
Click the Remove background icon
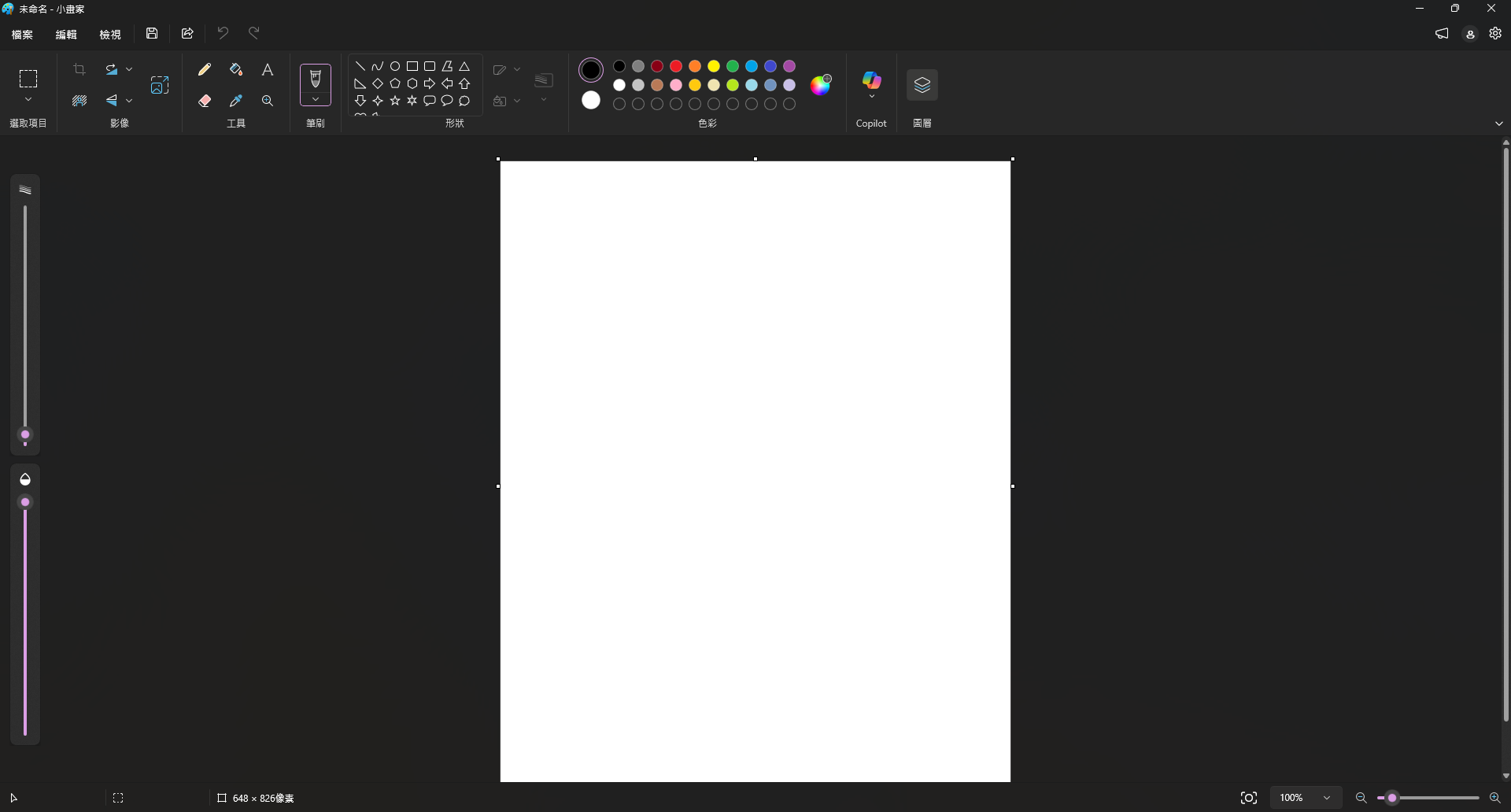pos(79,101)
